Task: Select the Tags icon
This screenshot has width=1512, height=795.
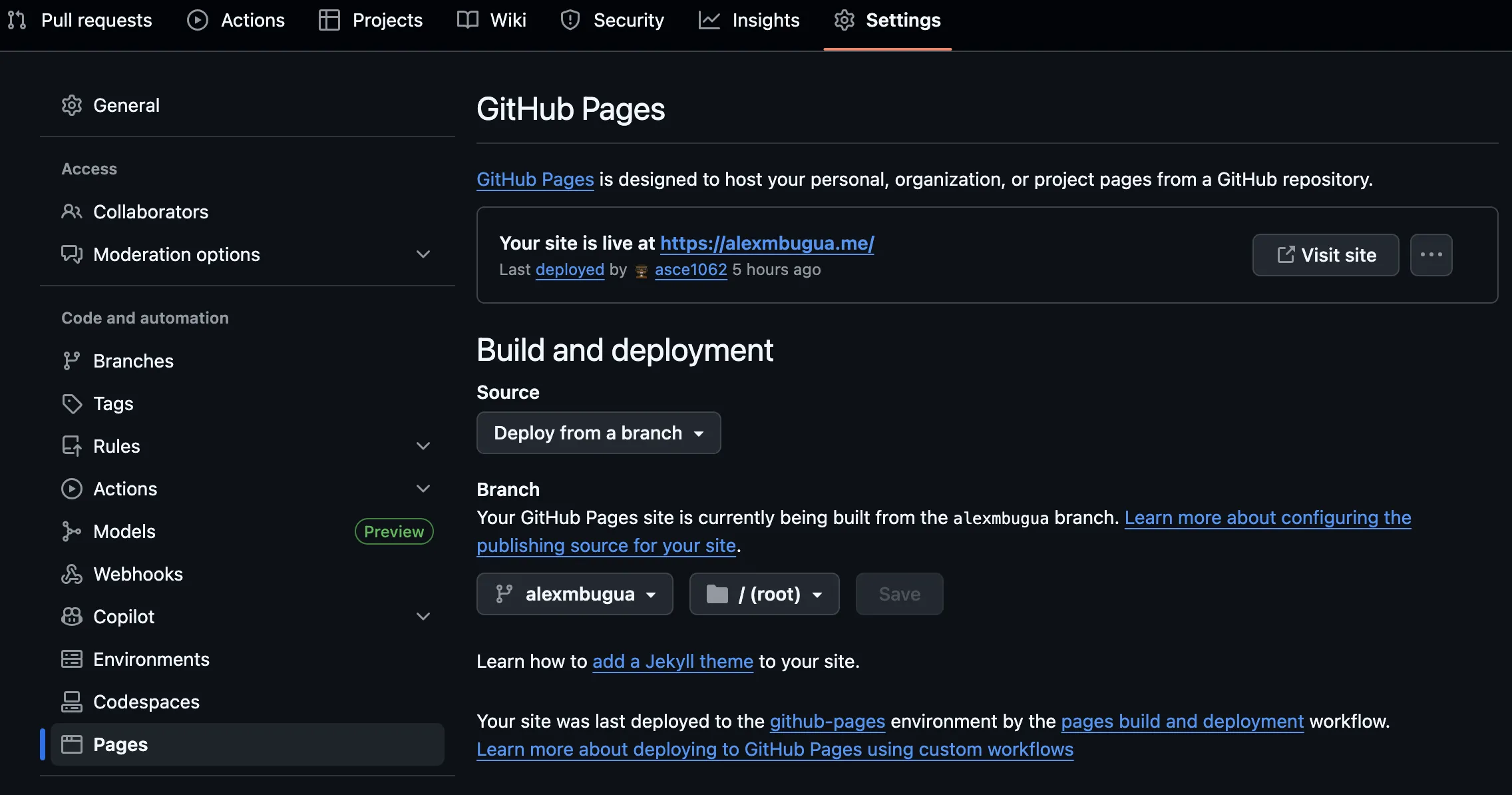Action: pyautogui.click(x=73, y=403)
